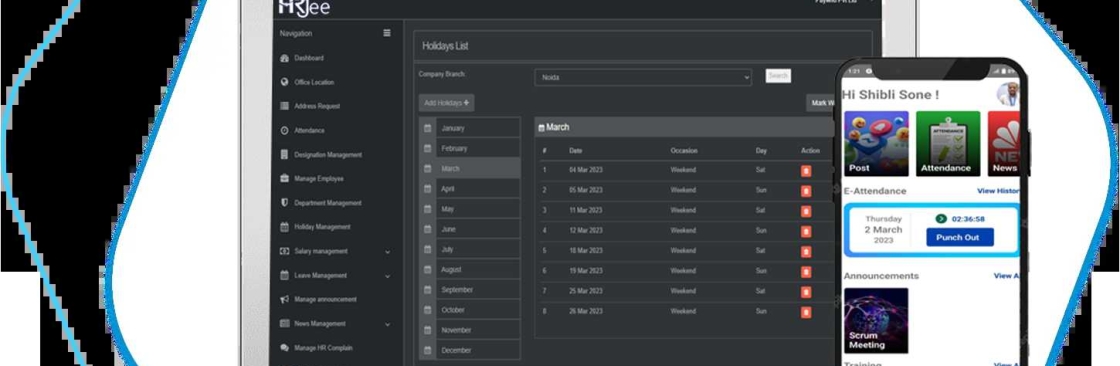The width and height of the screenshot is (1120, 366).
Task: Tap the Punch Out button on phone
Action: pyautogui.click(x=960, y=237)
